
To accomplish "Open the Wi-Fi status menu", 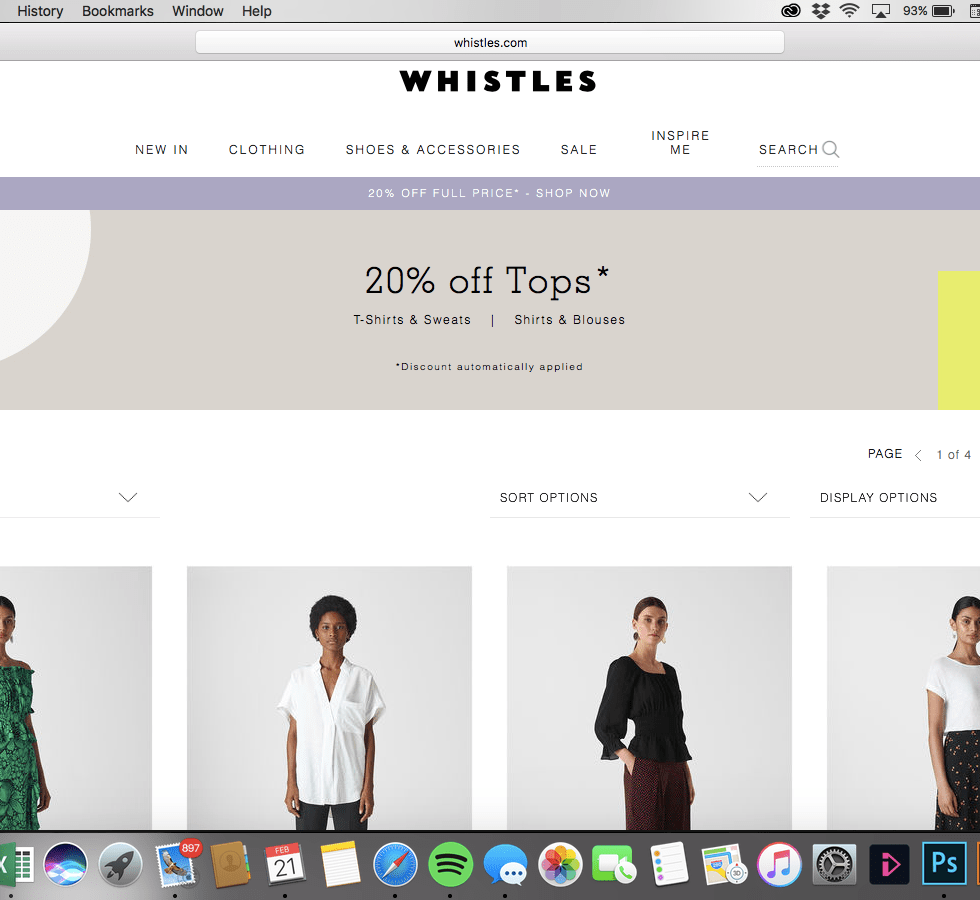I will [849, 11].
